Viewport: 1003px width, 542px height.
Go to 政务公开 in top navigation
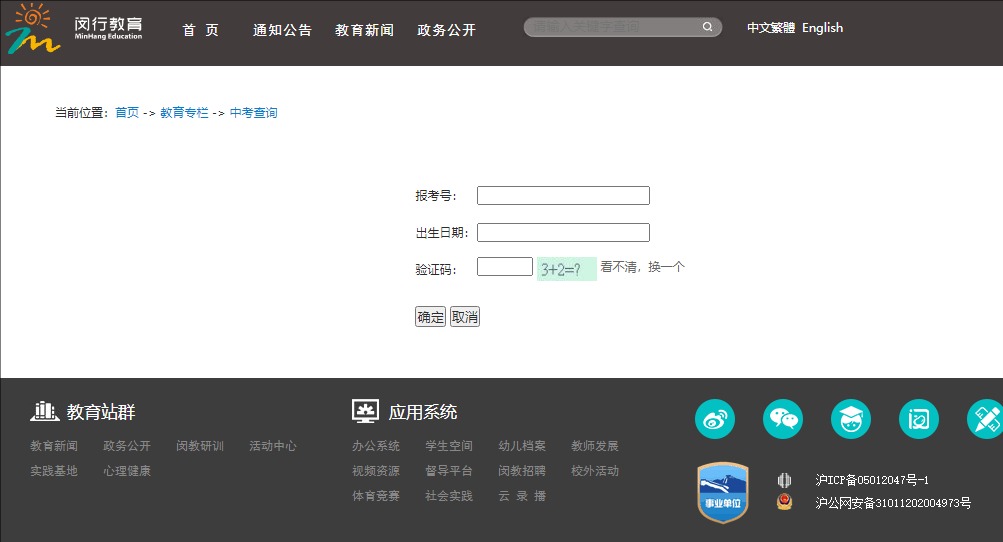(x=446, y=30)
